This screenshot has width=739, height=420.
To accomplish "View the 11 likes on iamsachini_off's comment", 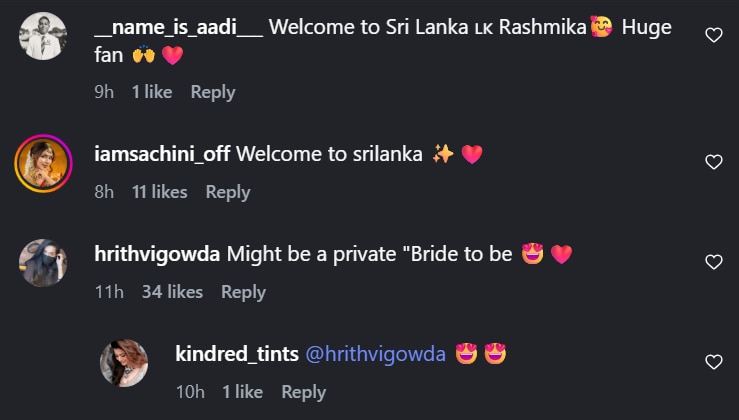I will click(x=159, y=191).
